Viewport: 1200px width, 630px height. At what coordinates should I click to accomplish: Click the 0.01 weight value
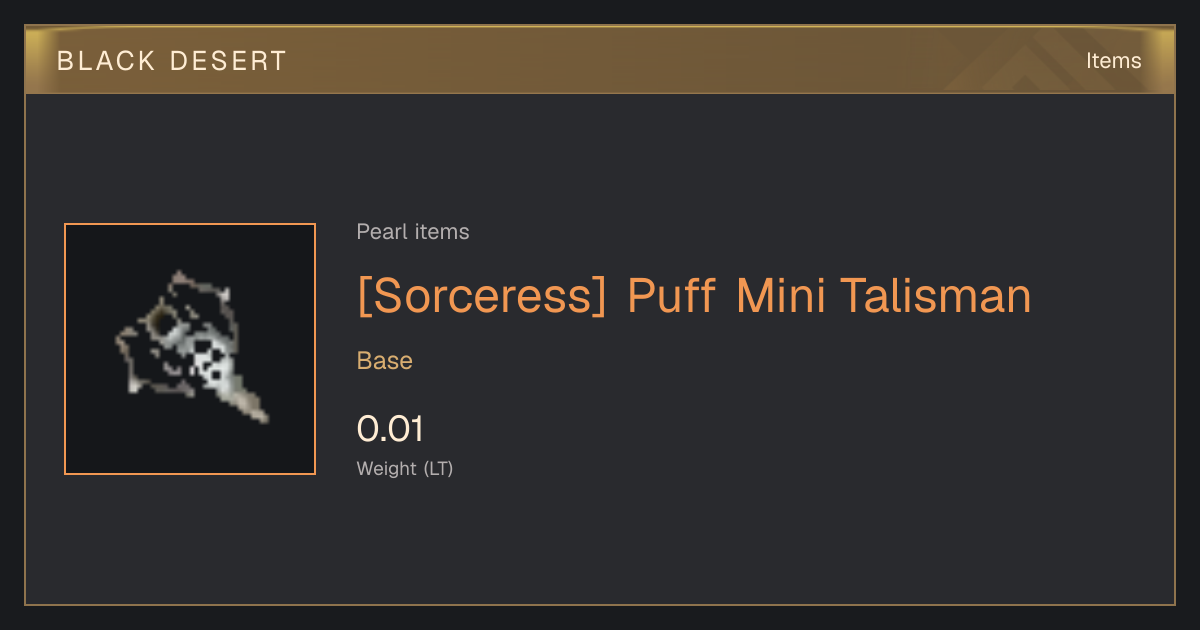[x=390, y=429]
